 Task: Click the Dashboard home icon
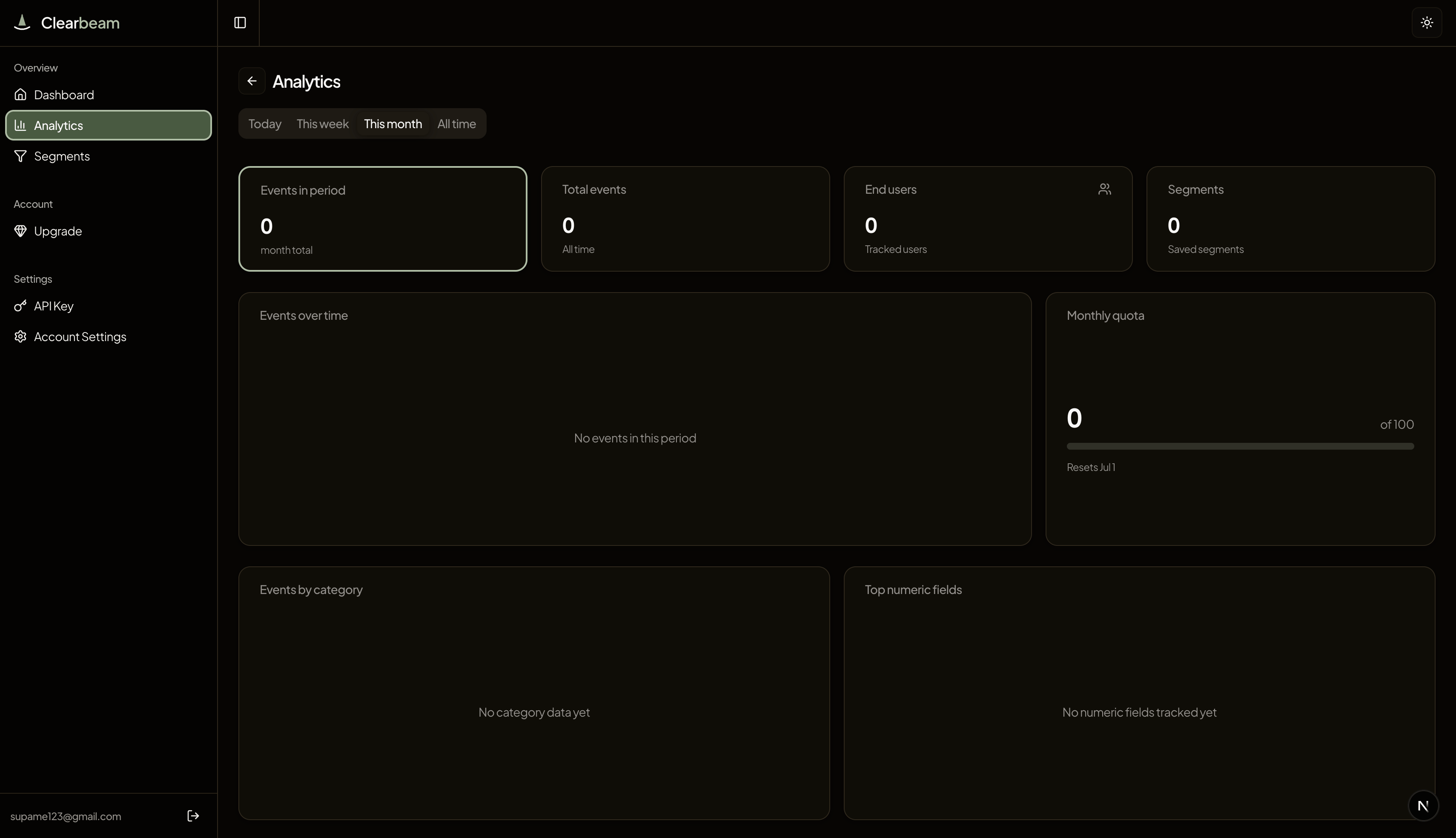pos(21,95)
